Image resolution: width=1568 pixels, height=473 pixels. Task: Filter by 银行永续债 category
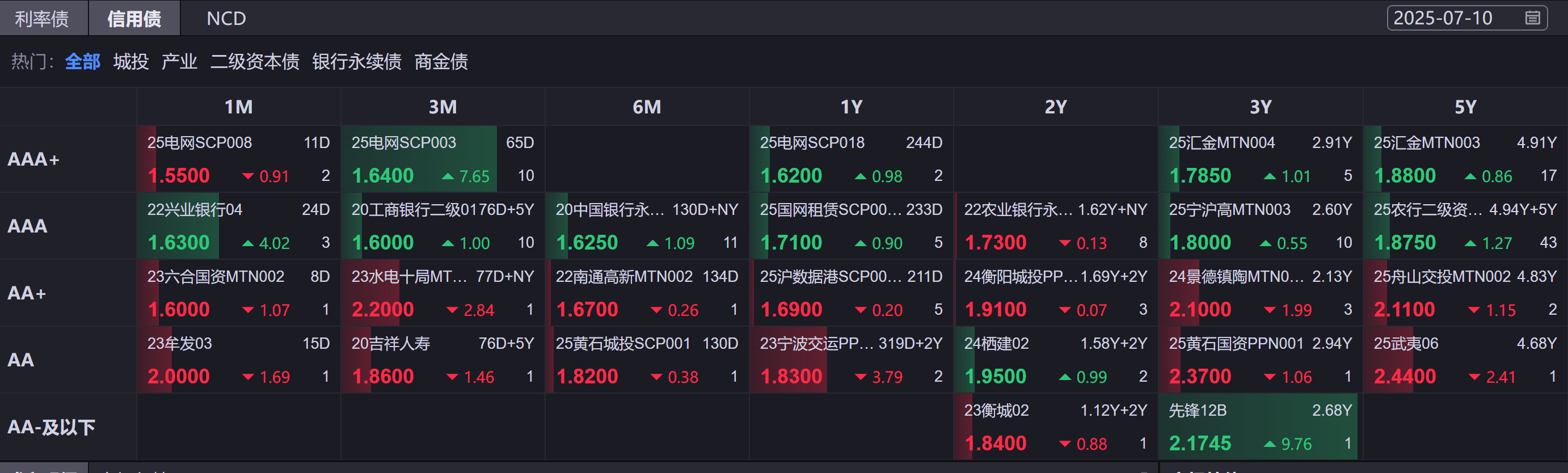357,61
